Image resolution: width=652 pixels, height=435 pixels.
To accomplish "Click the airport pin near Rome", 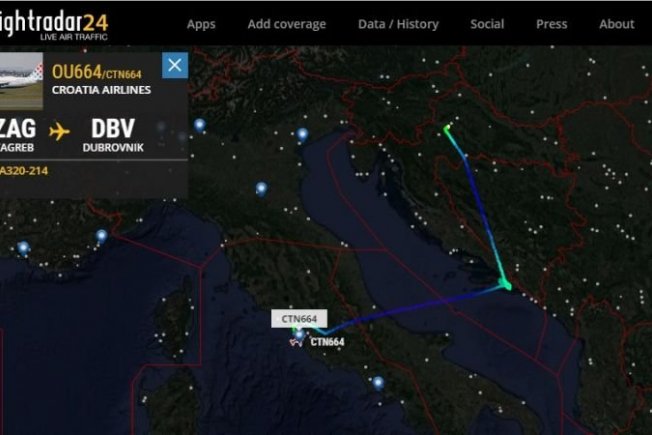I will coord(299,334).
